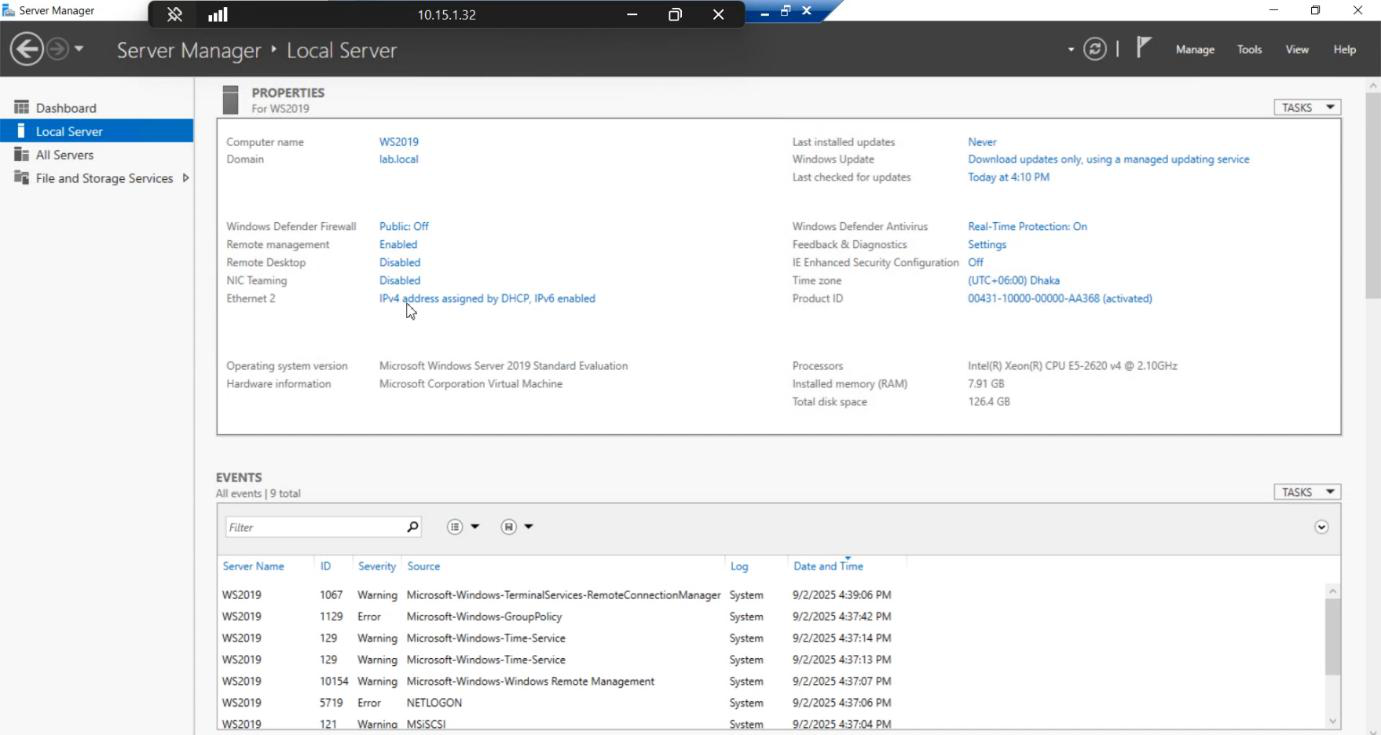1381x735 pixels.
Task: Click the Dashboard icon in sidebar
Action: click(21, 107)
